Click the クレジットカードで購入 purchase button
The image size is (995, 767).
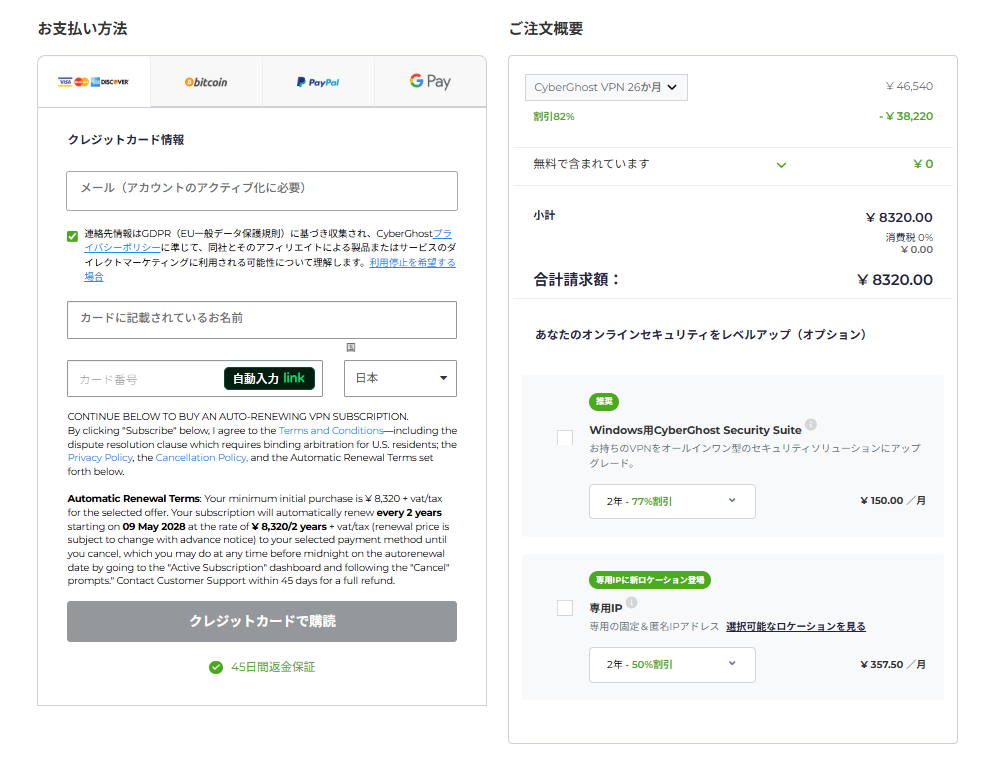[261, 621]
